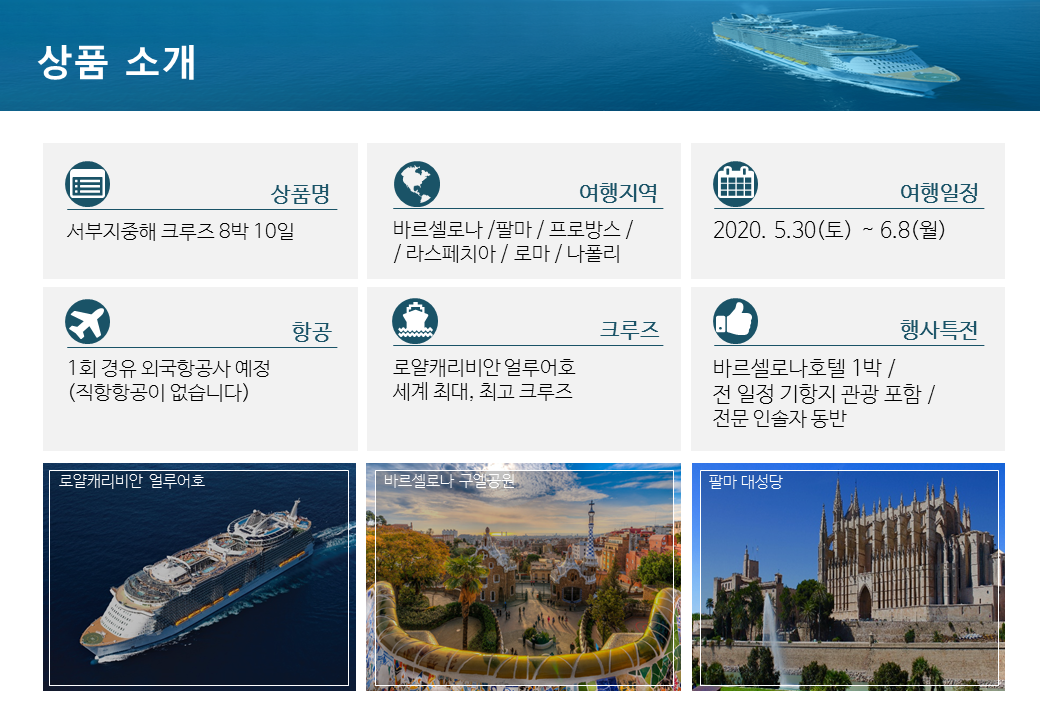Image resolution: width=1040 pixels, height=720 pixels.
Task: Click the cruise ship in header banner
Action: 836,54
